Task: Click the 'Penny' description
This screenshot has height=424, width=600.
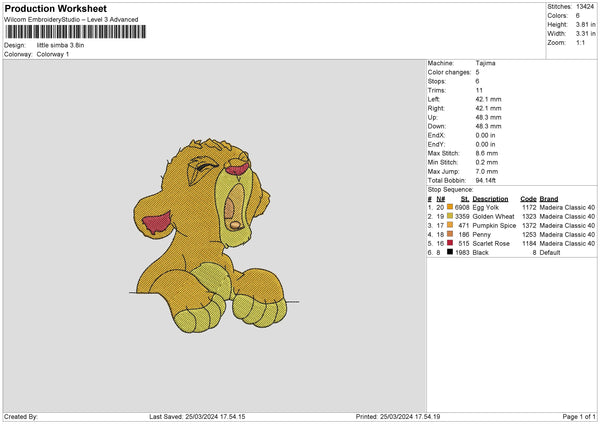Action: point(481,235)
